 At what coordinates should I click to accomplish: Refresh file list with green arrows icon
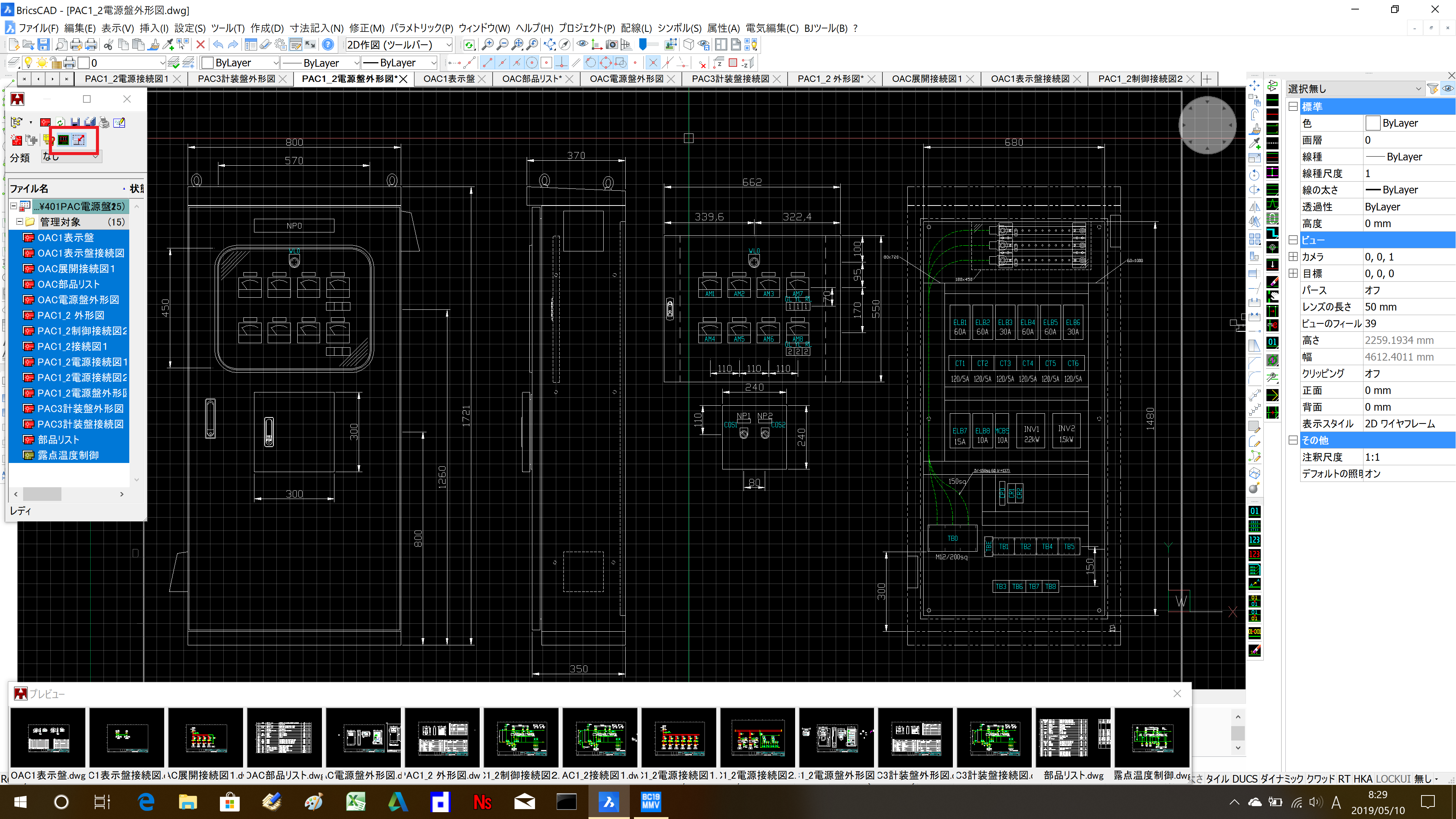coord(61,122)
